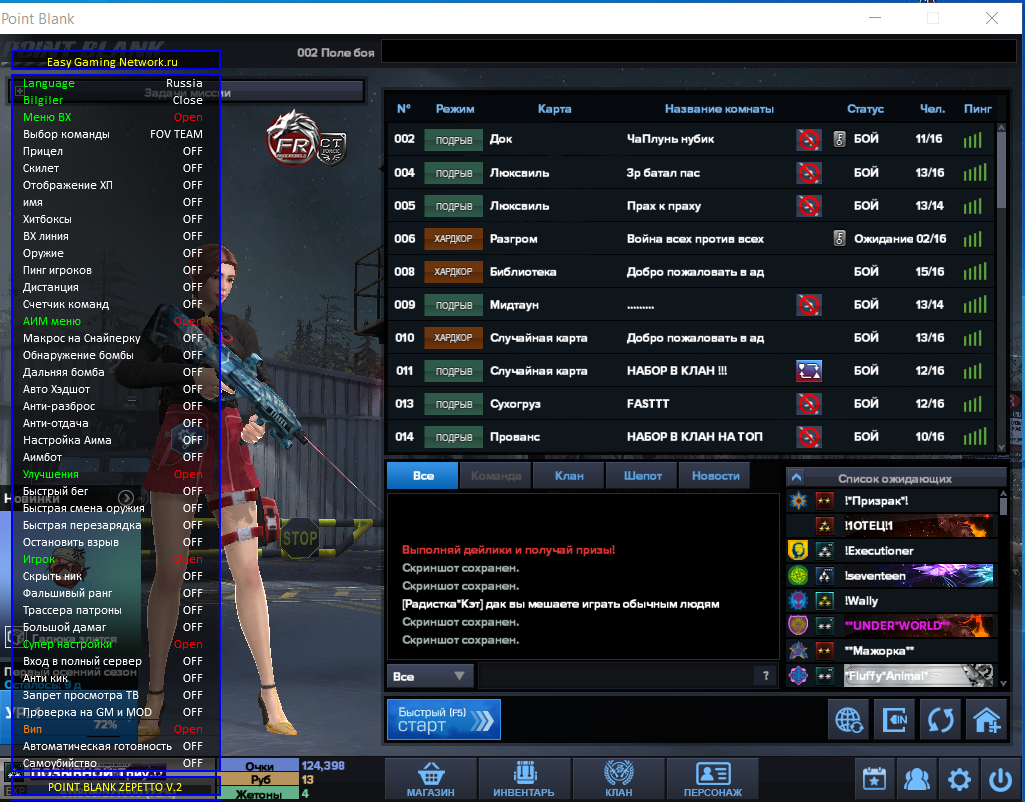Expand the chat channel Все dropdown
The image size is (1025, 802).
coord(430,676)
